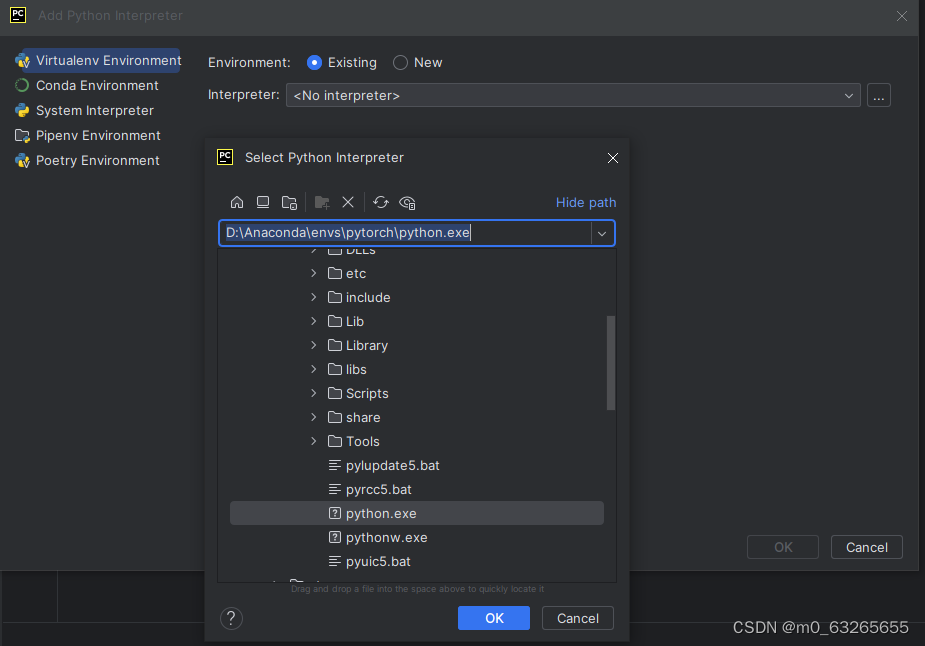The height and width of the screenshot is (646, 925).
Task: Click the interpreter browse '...' button
Action: [878, 96]
